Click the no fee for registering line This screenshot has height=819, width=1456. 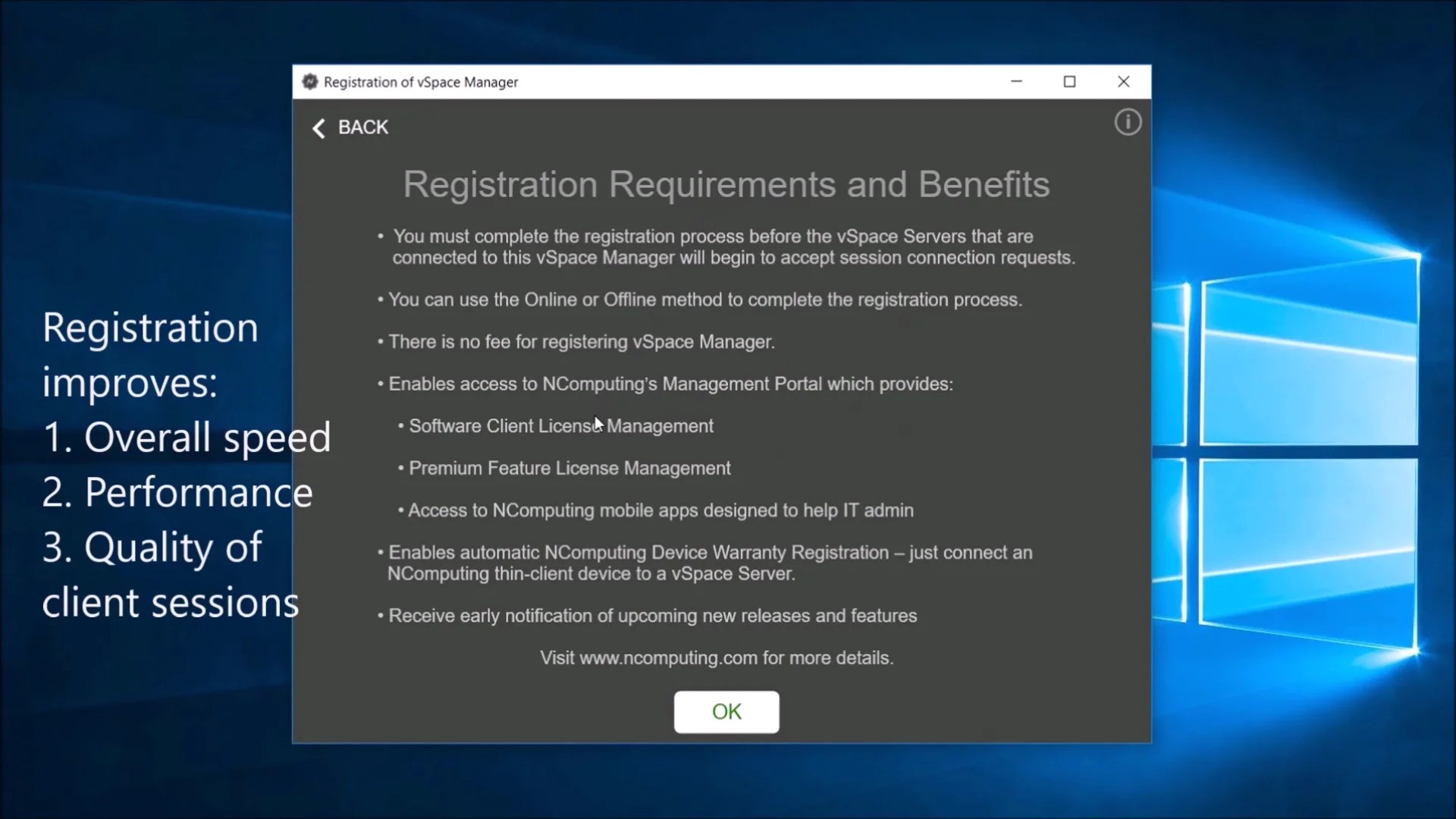(580, 342)
